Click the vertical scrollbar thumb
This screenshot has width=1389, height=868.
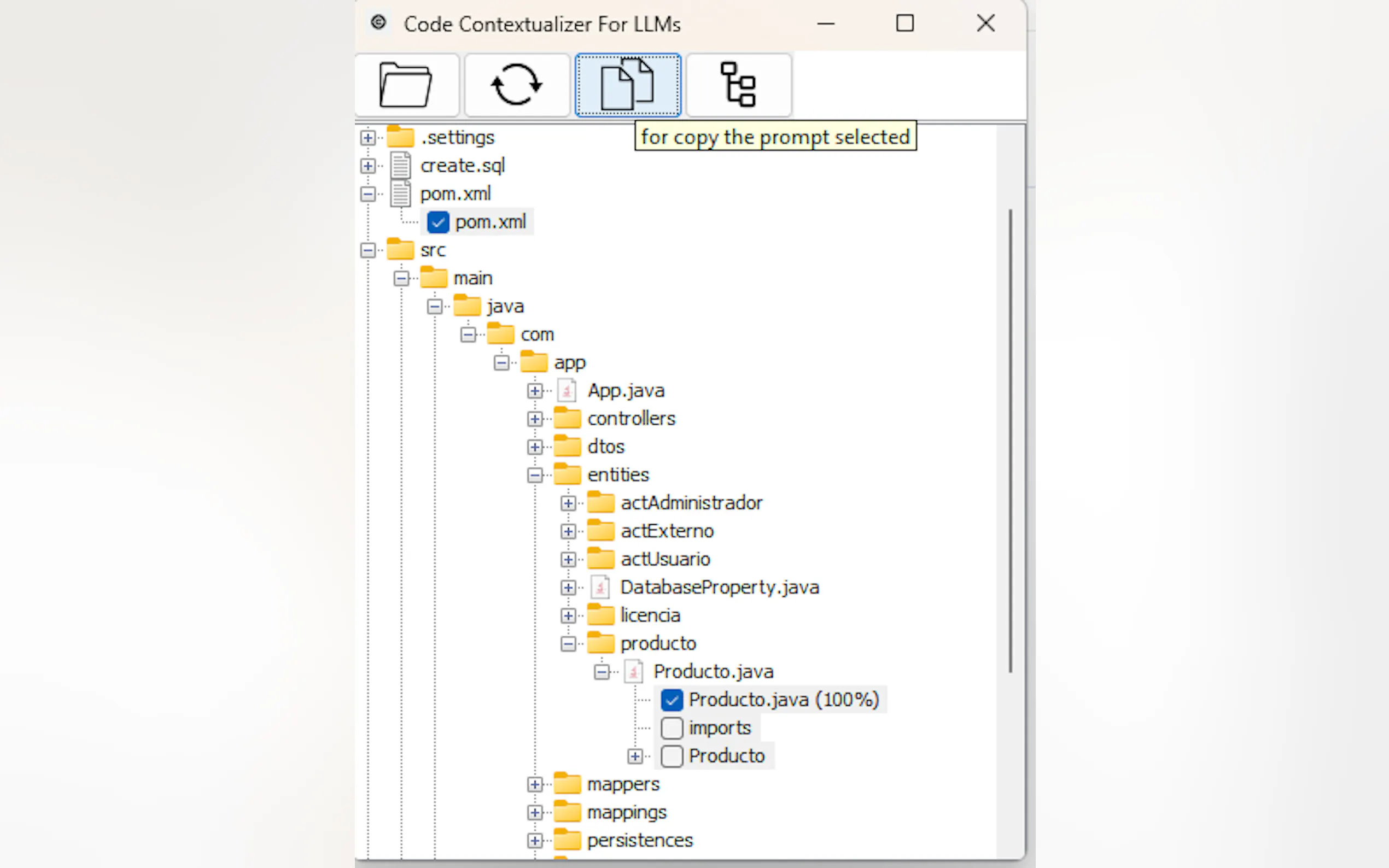coord(1010,441)
